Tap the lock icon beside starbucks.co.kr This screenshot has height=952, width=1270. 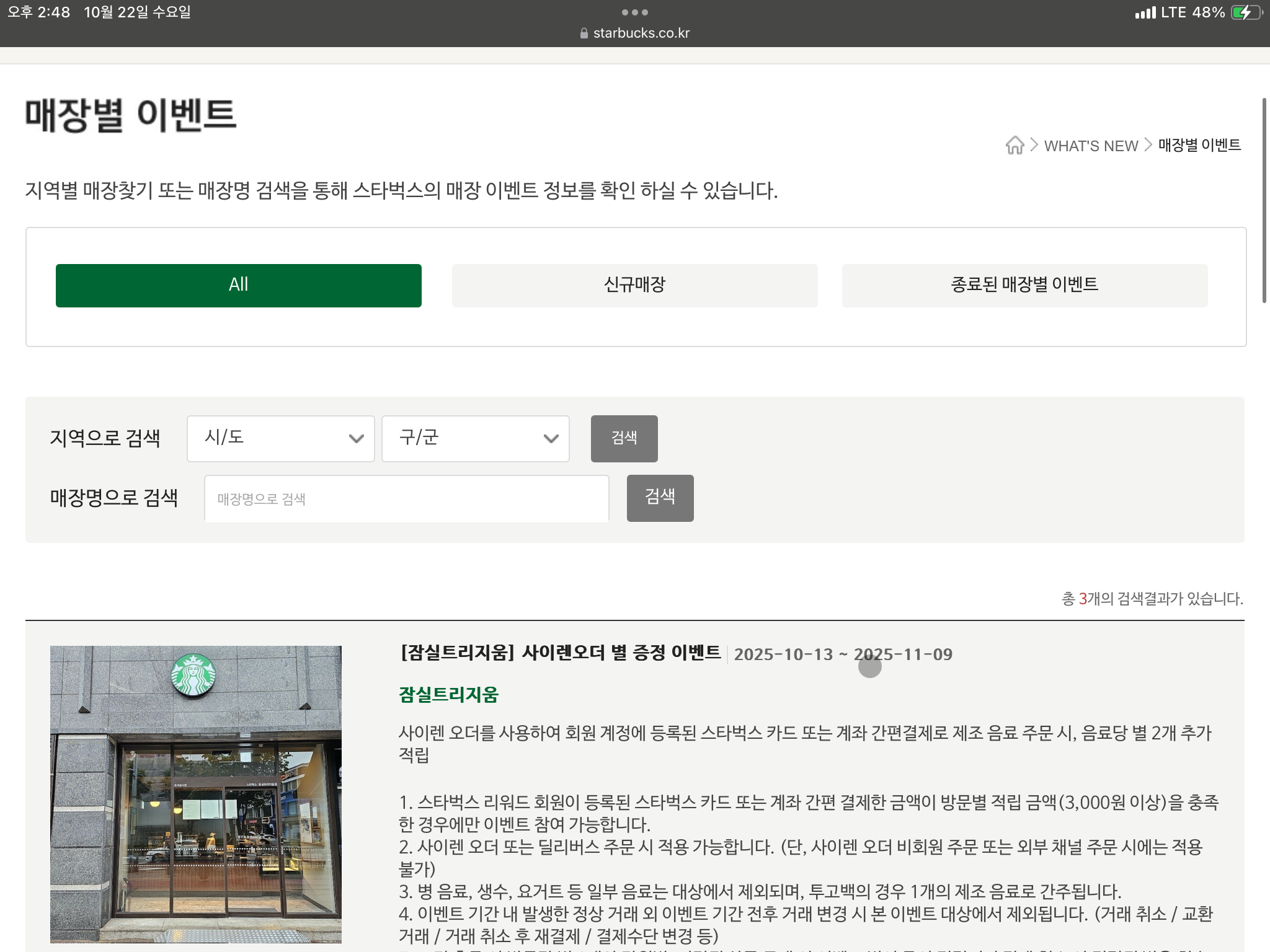(584, 33)
